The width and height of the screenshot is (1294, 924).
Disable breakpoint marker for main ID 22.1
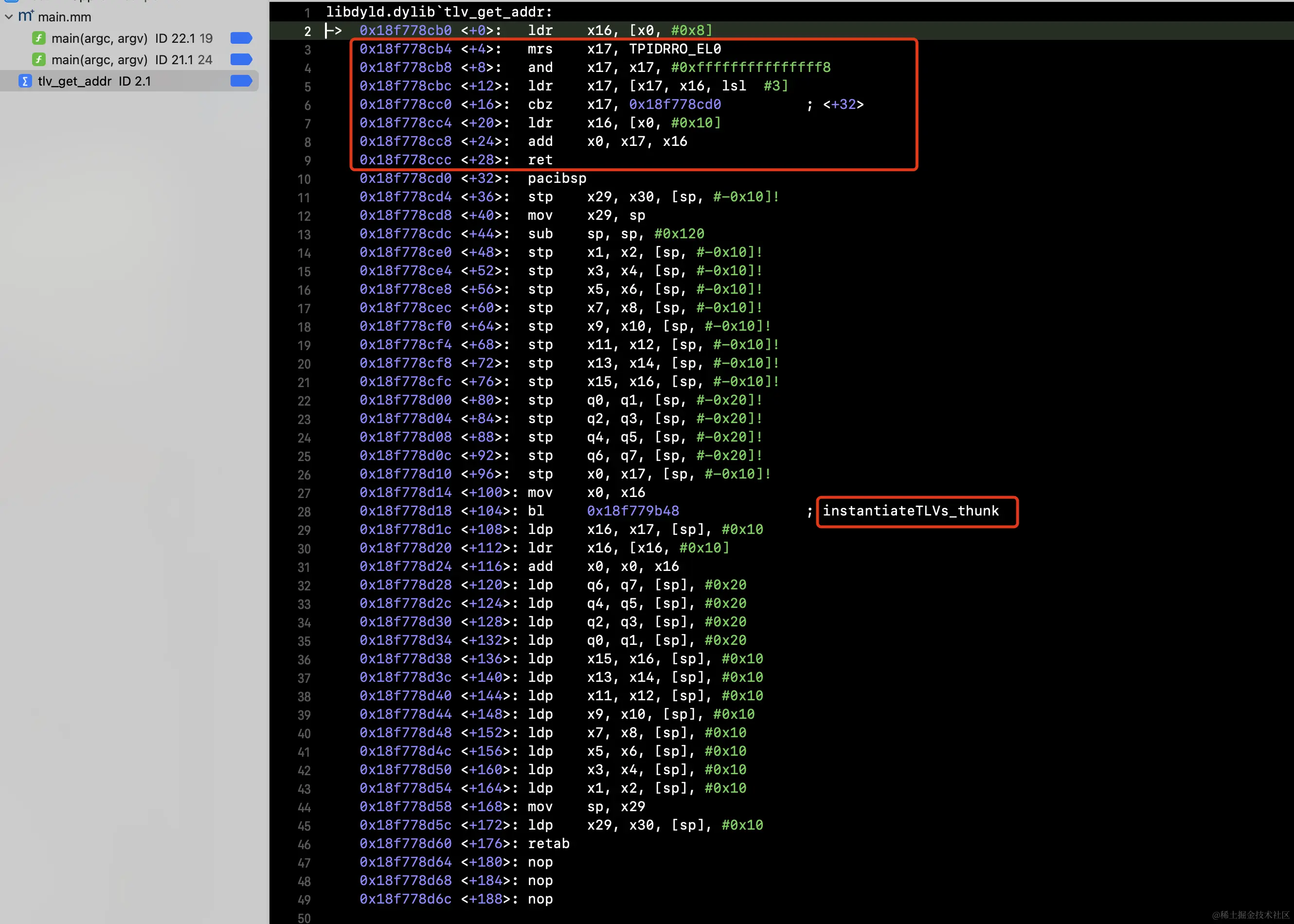point(241,38)
